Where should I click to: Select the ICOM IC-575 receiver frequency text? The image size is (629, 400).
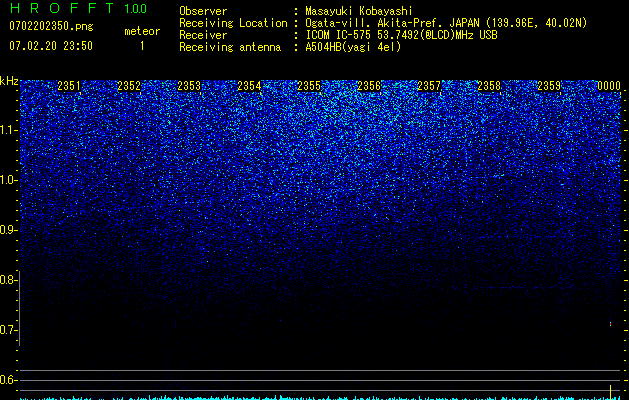pos(401,35)
